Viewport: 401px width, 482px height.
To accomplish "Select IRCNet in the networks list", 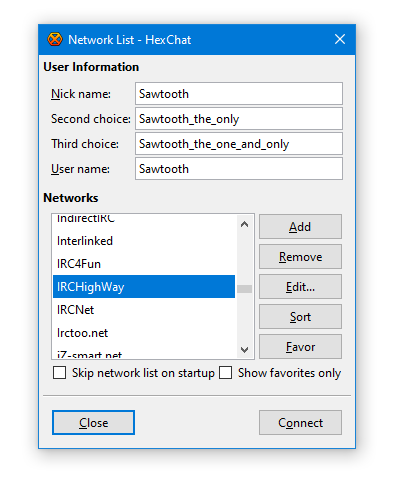I will point(144,310).
